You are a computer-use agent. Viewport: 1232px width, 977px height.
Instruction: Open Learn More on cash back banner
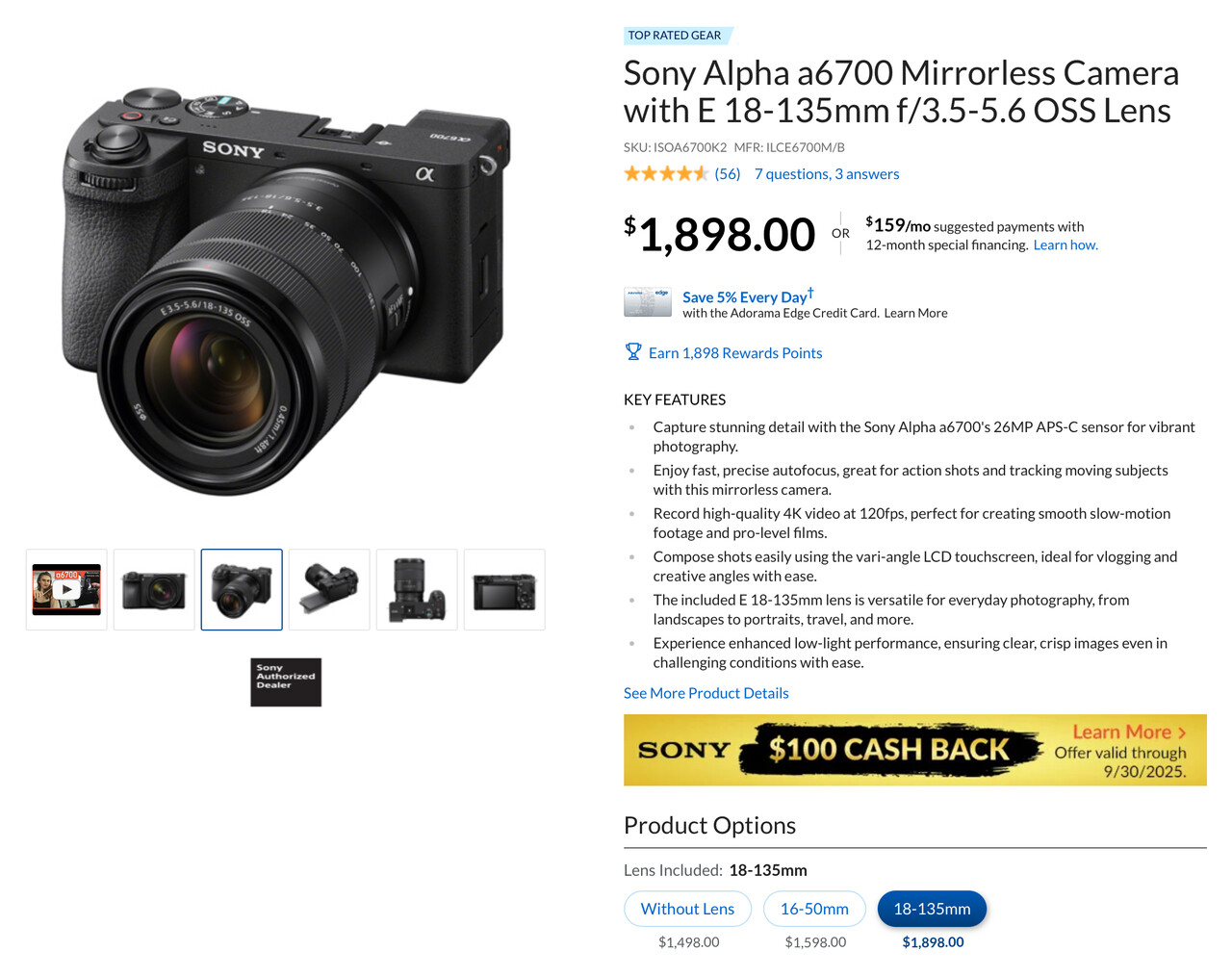click(1129, 733)
